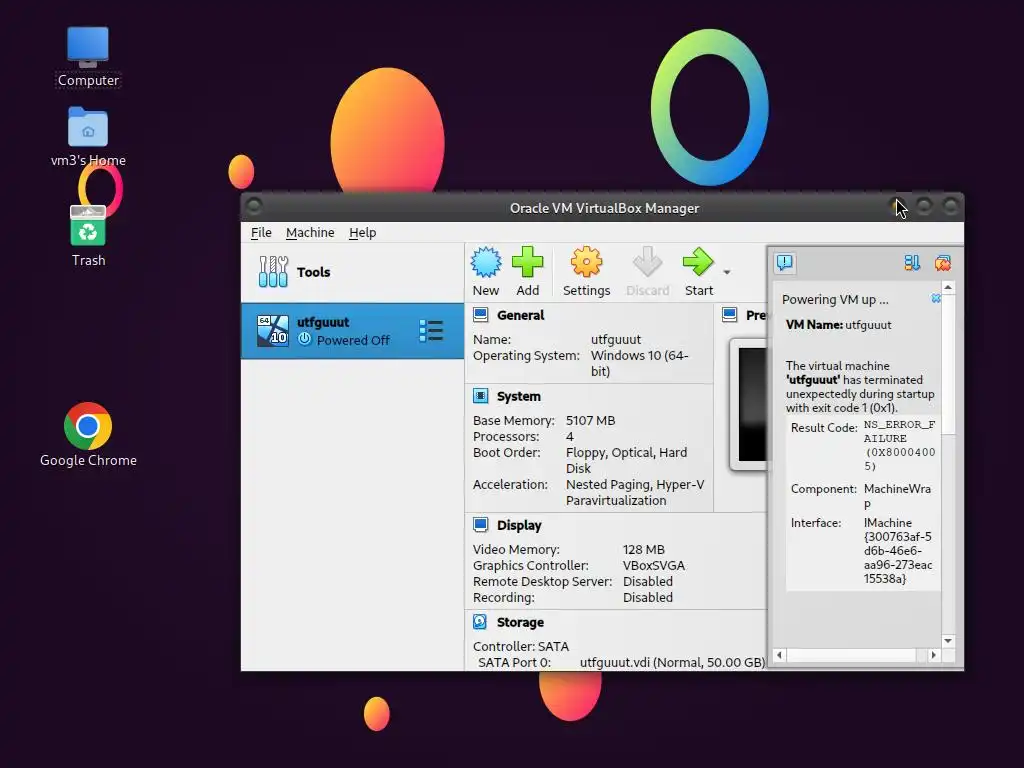Dismiss the Powering VM up notification
Screen dimensions: 1024x768
pos(936,298)
